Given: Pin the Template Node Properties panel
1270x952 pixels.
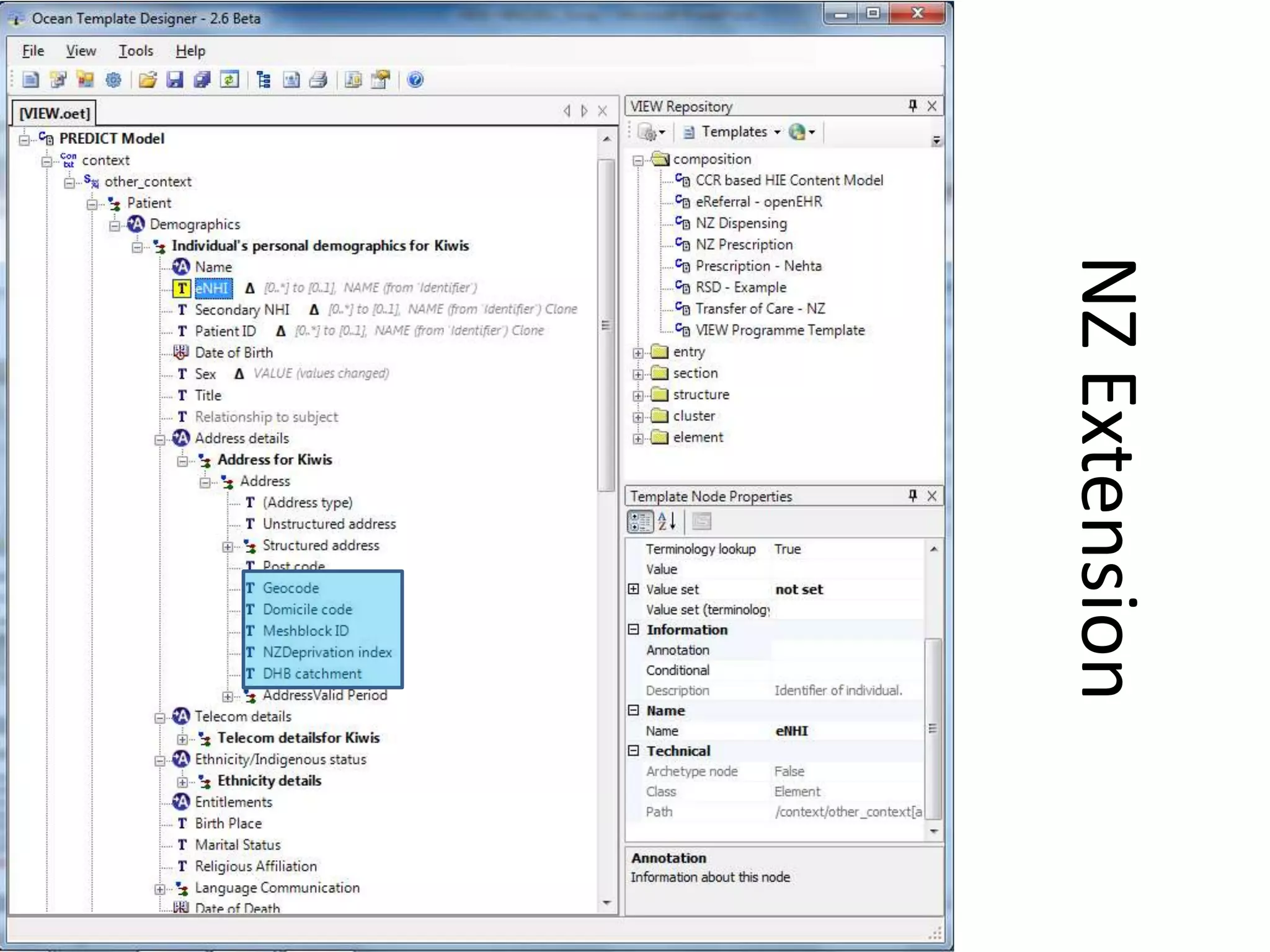Looking at the screenshot, I should coord(912,496).
